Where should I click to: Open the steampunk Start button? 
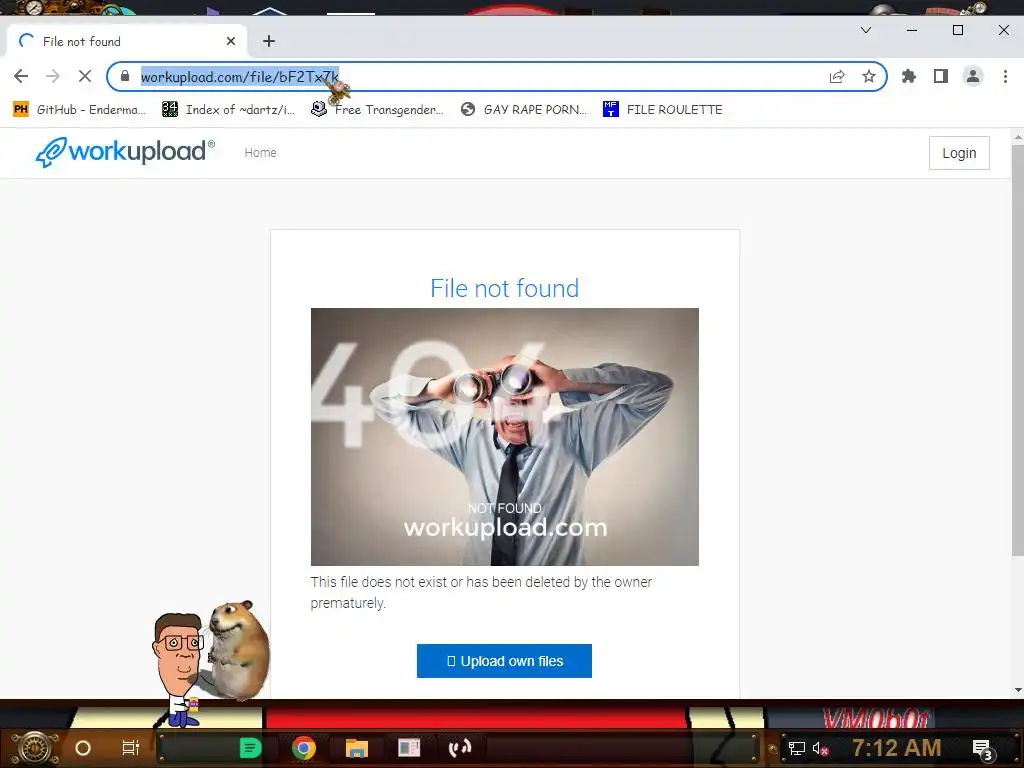coord(34,748)
